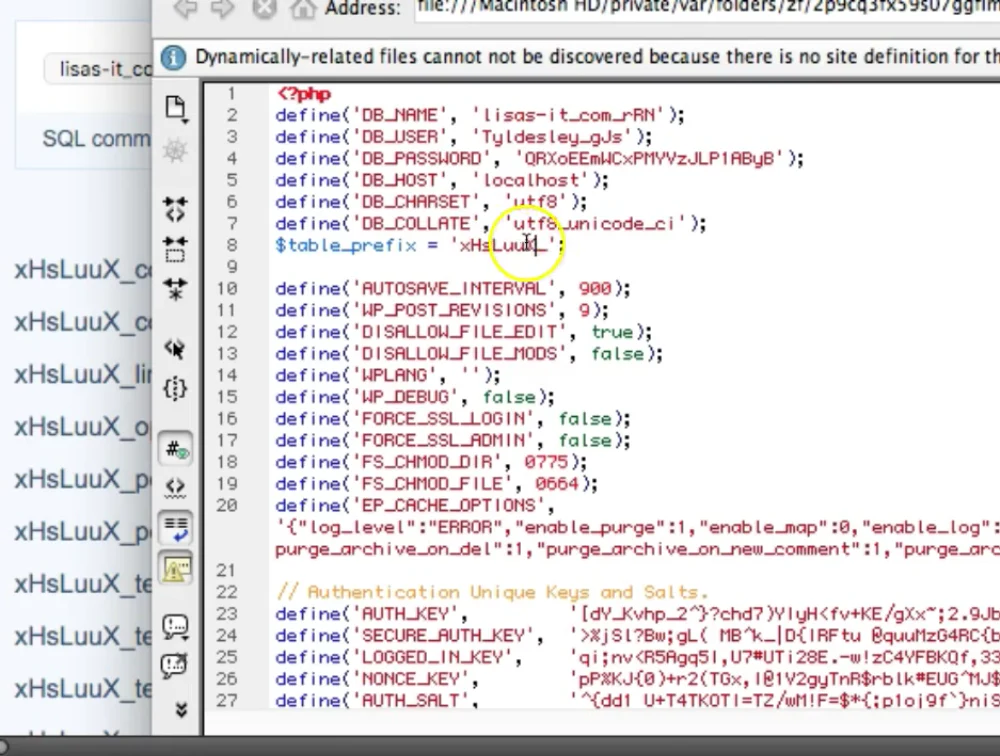Expand all collapsed code sections
The height and width of the screenshot is (756, 1000).
pyautogui.click(x=175, y=288)
